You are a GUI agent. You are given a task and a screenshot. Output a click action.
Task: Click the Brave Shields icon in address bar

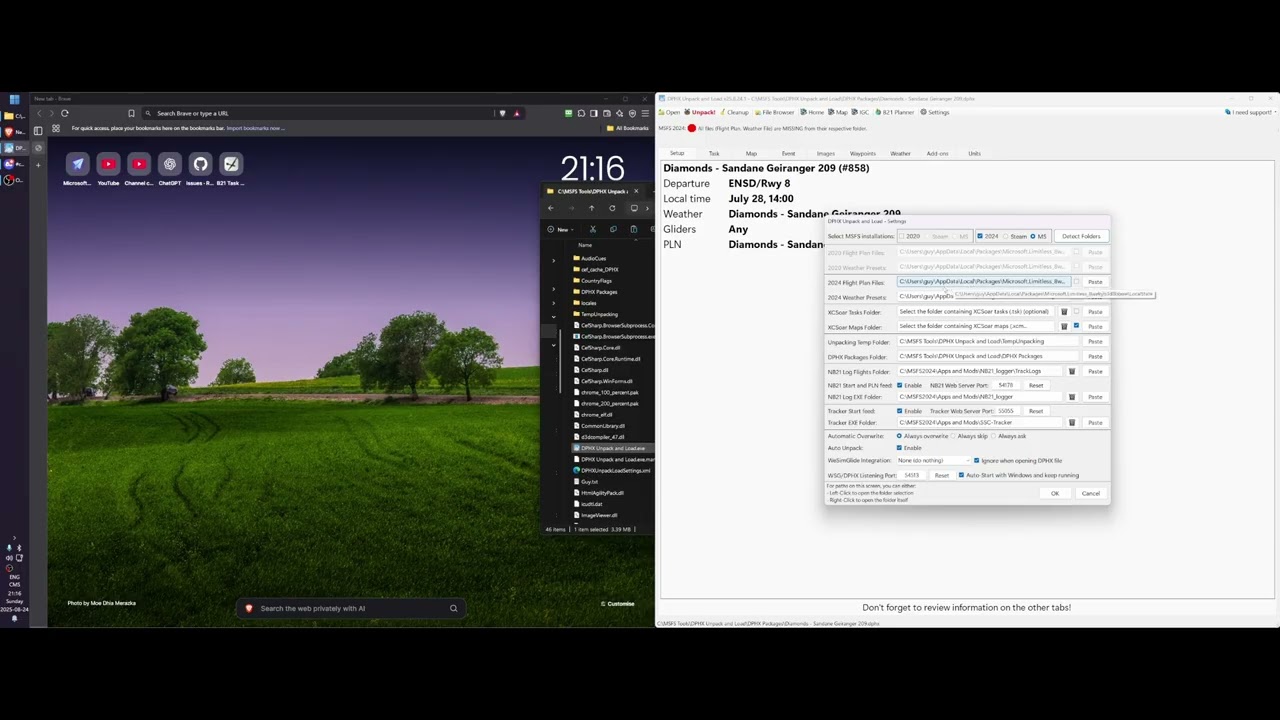[x=502, y=113]
